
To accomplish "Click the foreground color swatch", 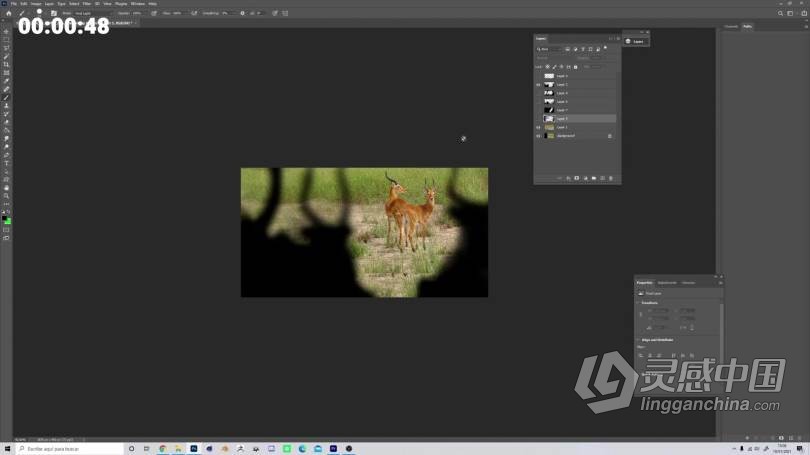I will 5,219.
